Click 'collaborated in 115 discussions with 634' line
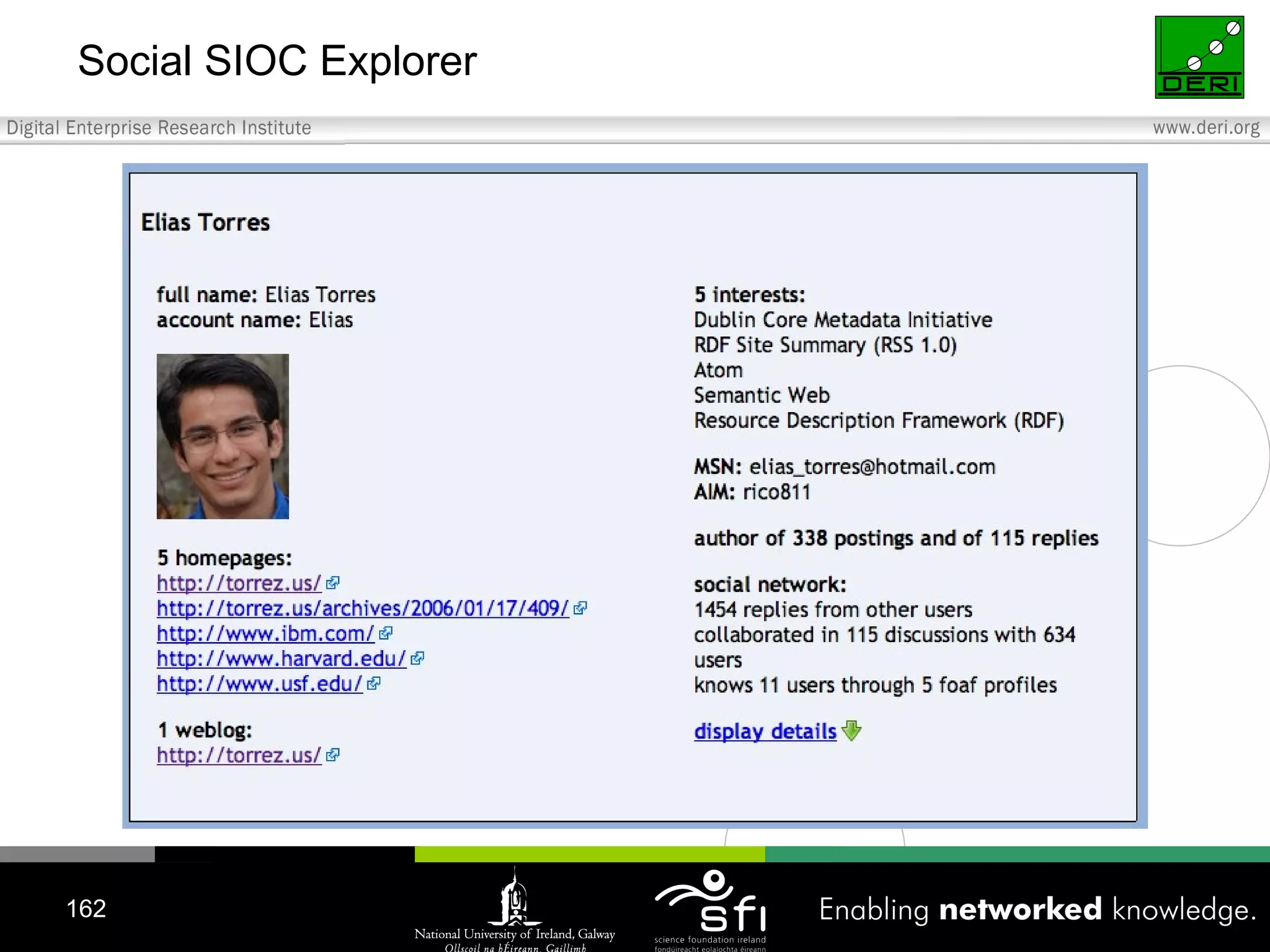 (884, 635)
